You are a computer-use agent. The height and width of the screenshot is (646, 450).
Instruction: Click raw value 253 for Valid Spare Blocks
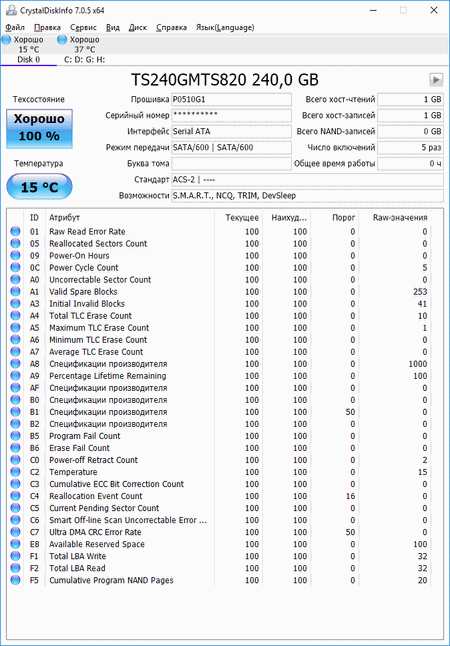point(420,292)
